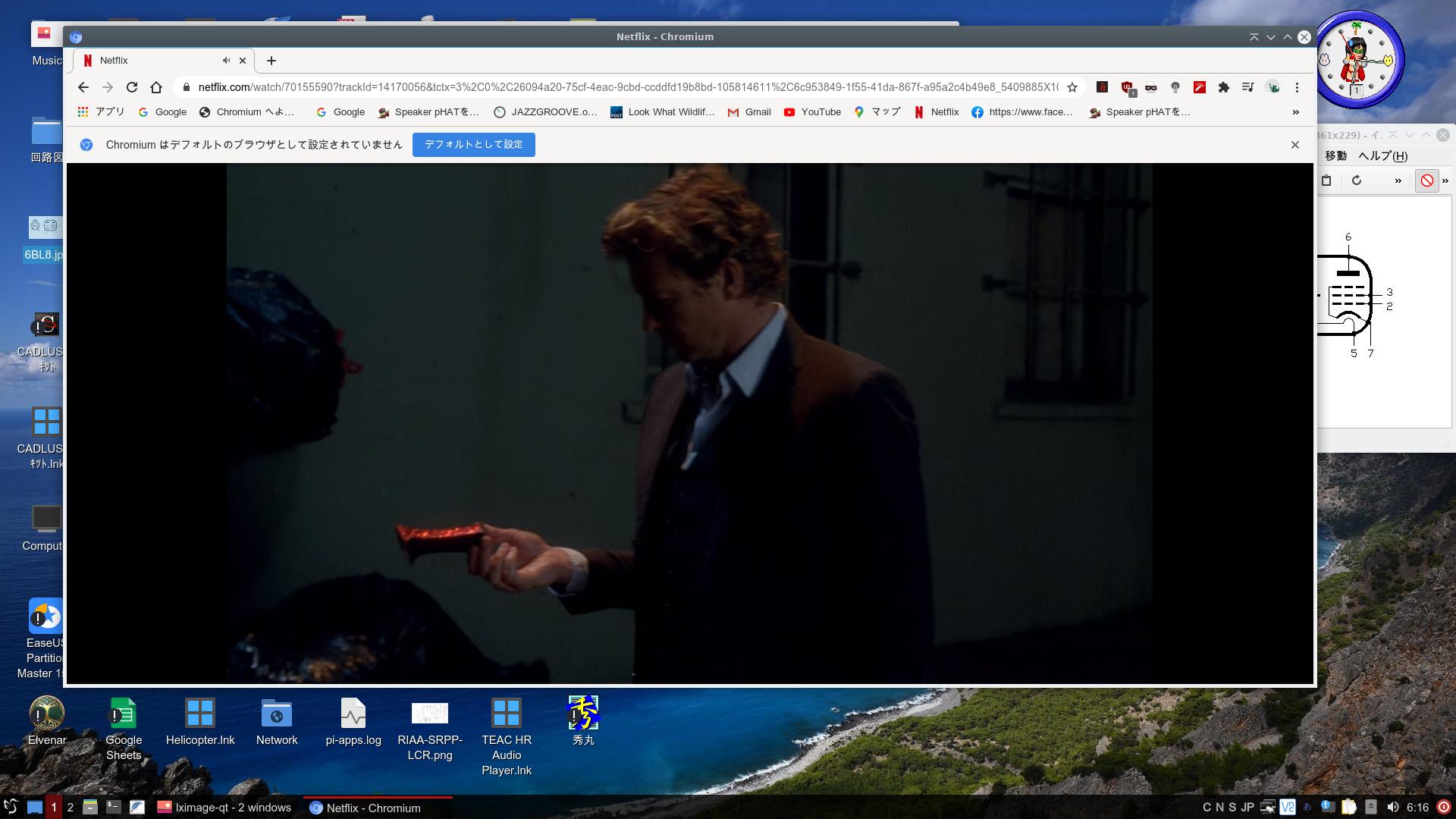Mute the tab audio indicator on the Netflix tab
This screenshot has height=819, width=1456.
click(x=226, y=60)
